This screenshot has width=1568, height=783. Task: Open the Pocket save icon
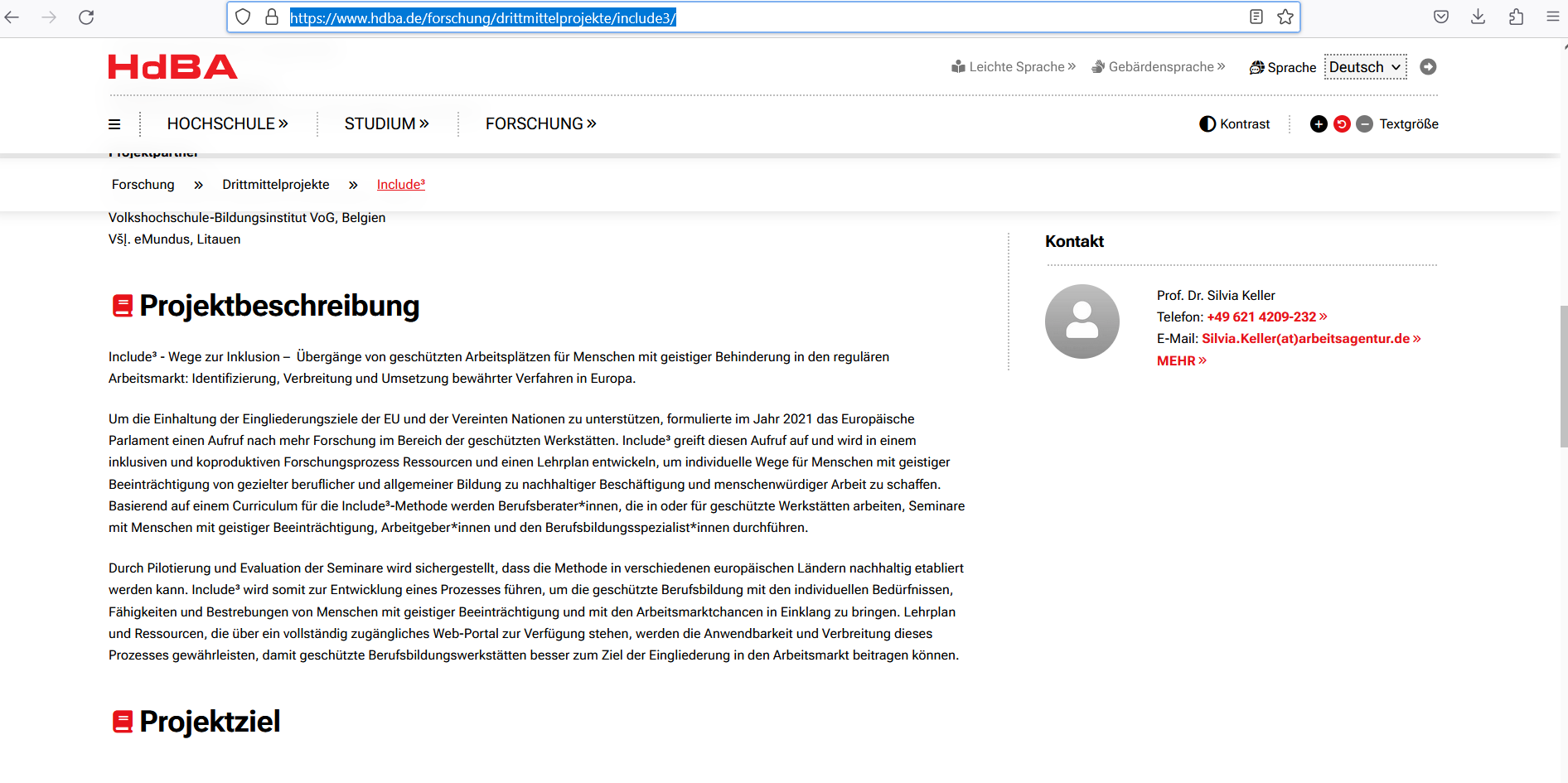point(1441,17)
